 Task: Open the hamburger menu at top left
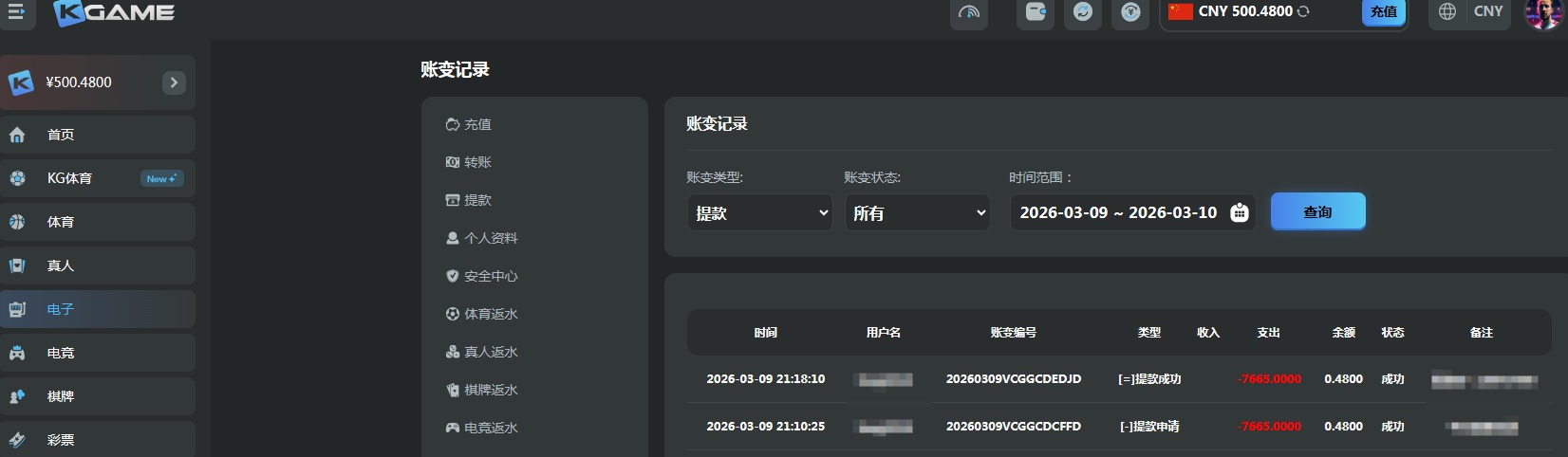click(x=15, y=12)
